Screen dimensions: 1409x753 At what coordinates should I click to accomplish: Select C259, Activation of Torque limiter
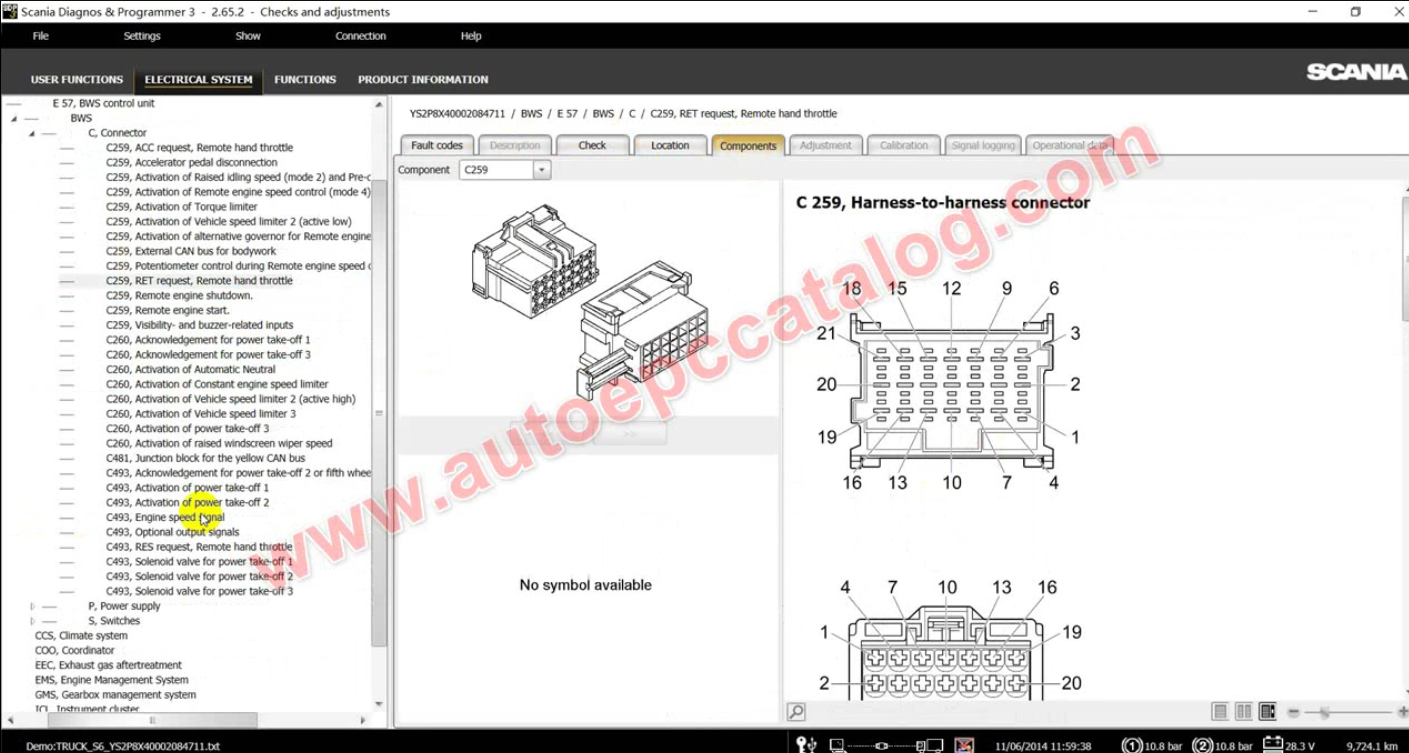pos(182,207)
